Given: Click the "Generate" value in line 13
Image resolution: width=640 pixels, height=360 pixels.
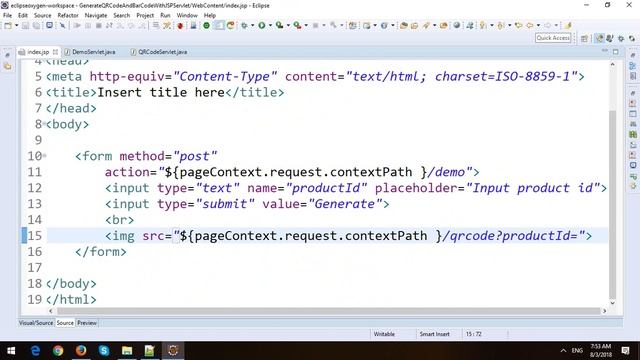Looking at the screenshot, I should (345, 204).
